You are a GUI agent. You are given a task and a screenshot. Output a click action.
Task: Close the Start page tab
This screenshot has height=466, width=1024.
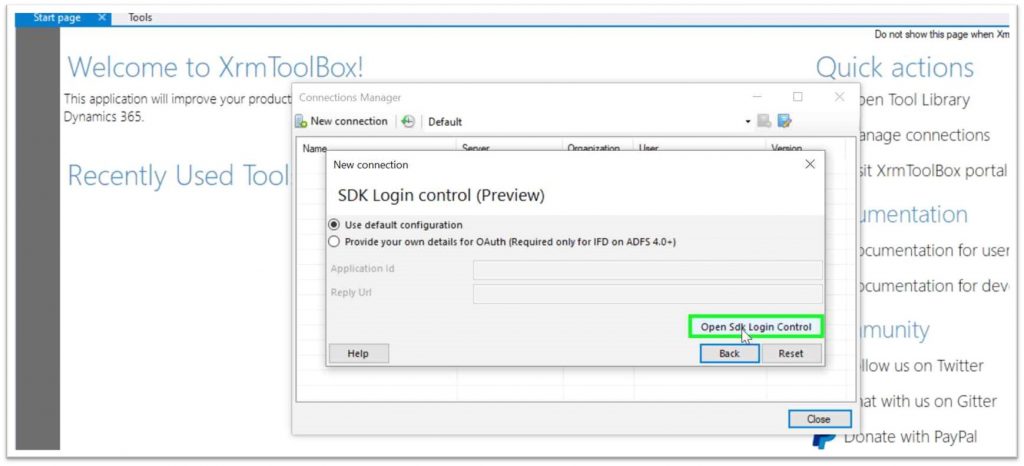103,18
